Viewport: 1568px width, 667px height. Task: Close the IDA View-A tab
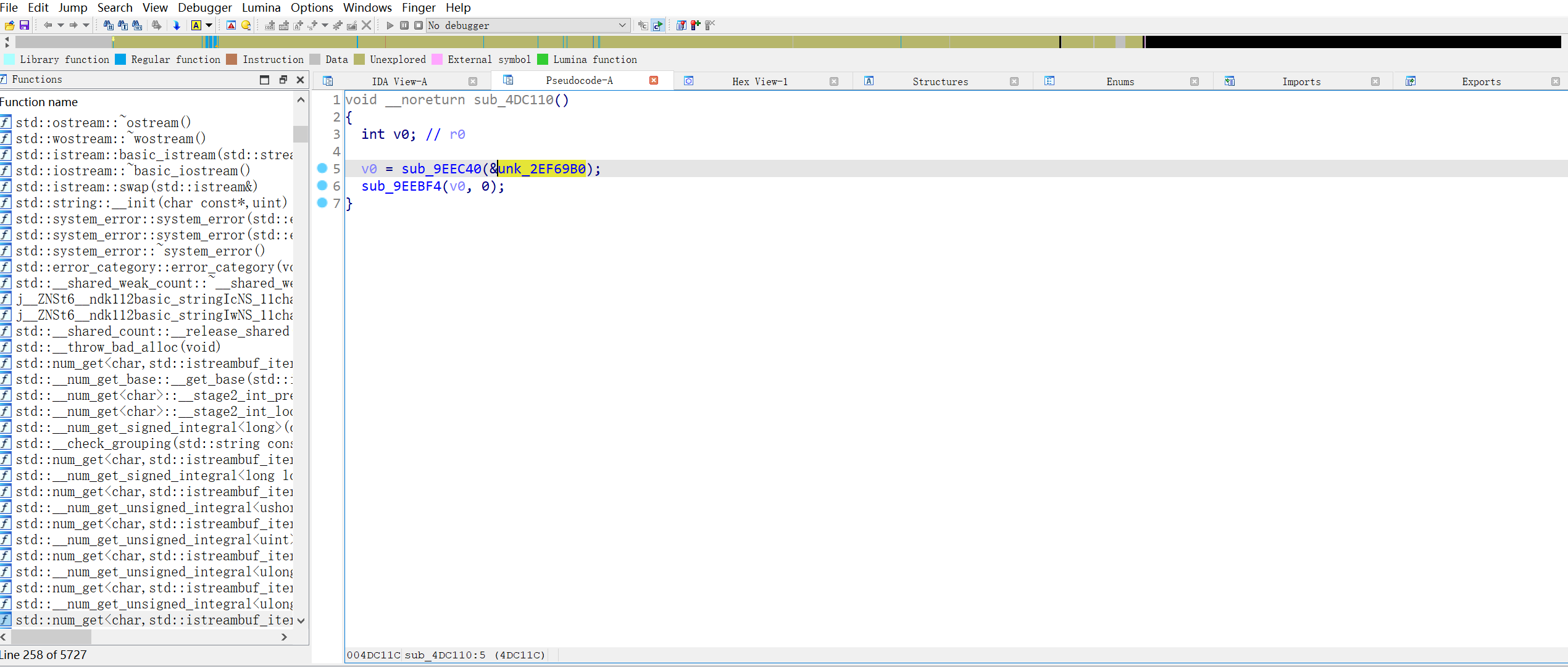[x=473, y=81]
